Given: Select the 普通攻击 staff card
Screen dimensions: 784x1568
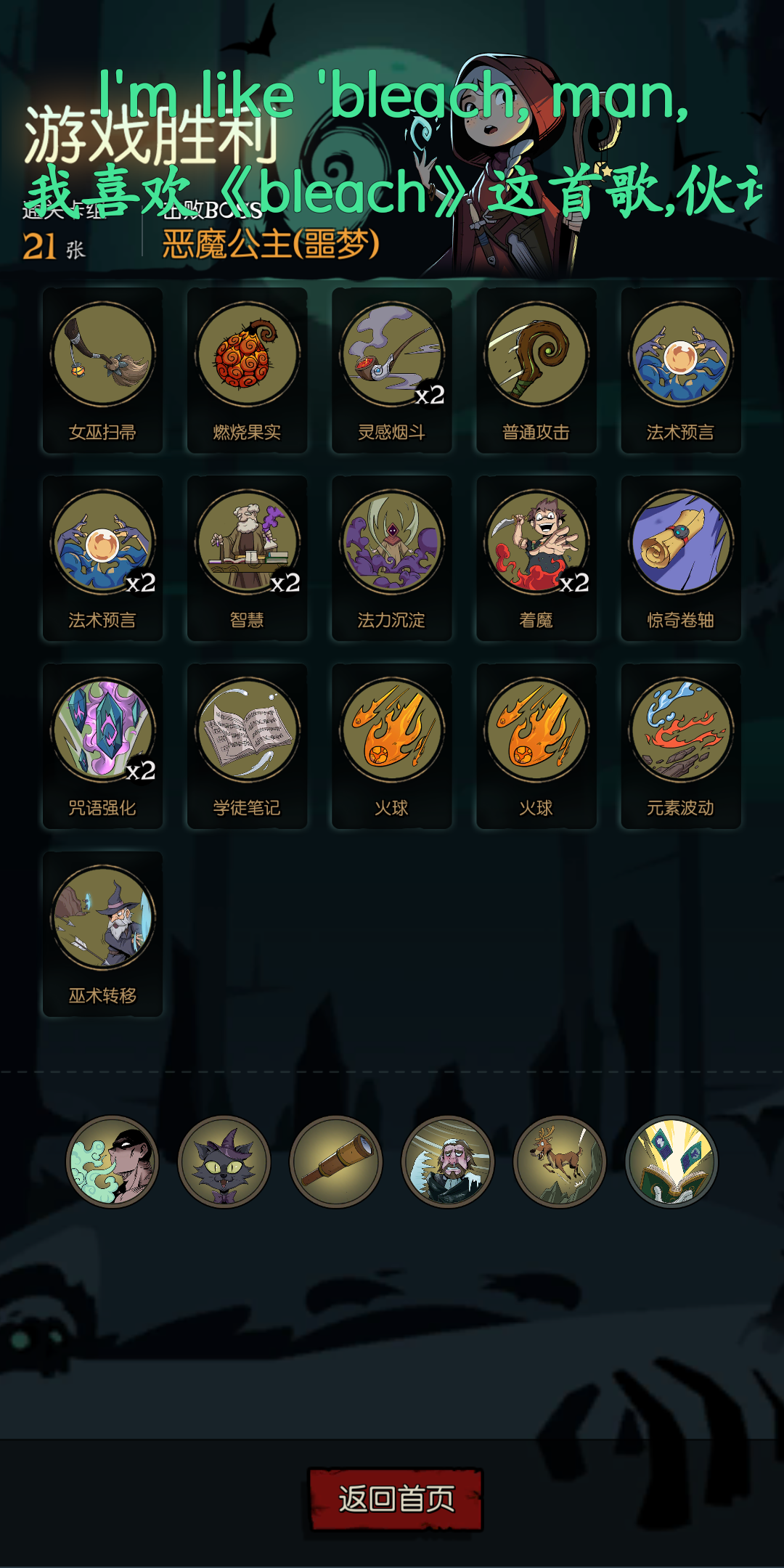Looking at the screenshot, I should click(536, 370).
